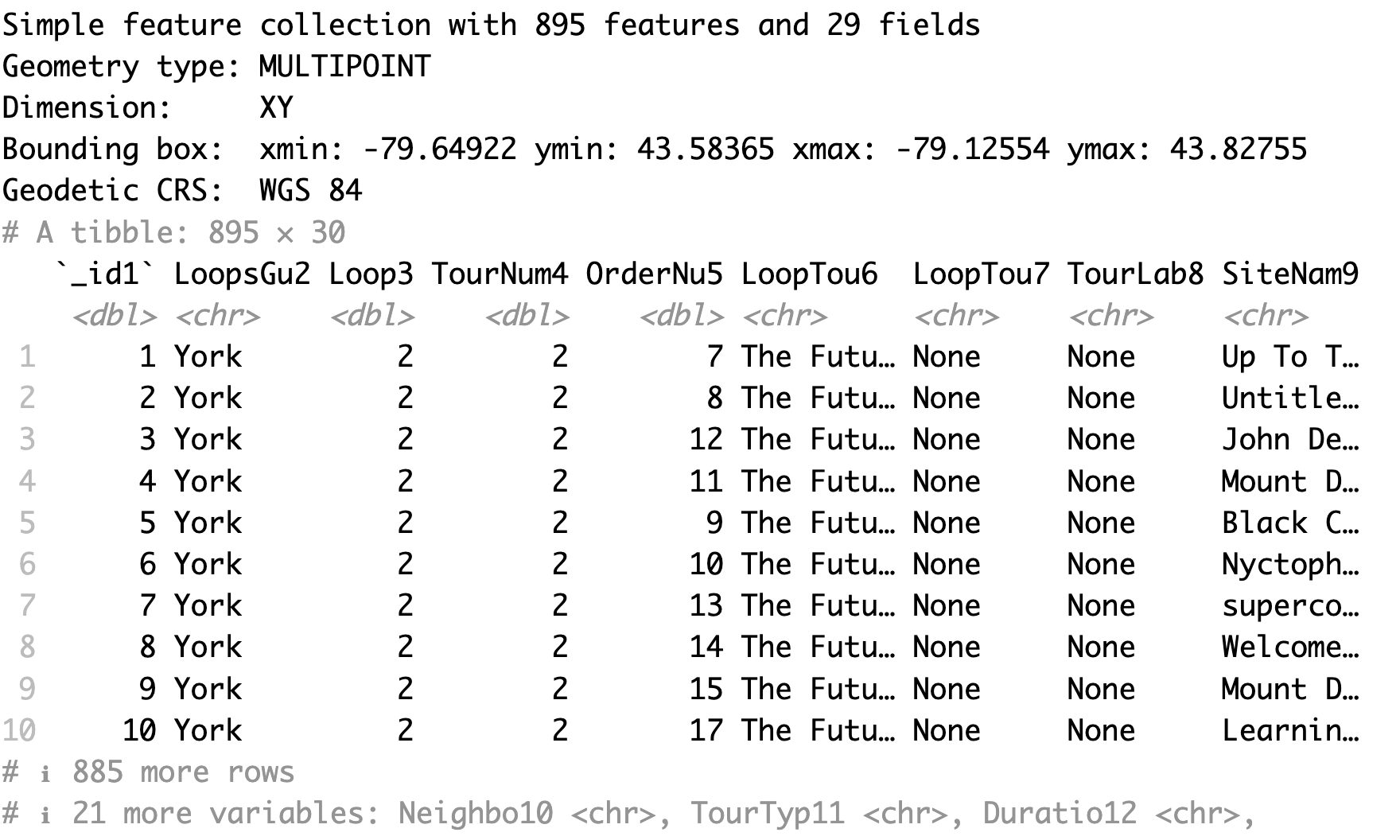Select the MULTIPOINT geometry type value
Screen dimensions: 1400x840
point(344,66)
